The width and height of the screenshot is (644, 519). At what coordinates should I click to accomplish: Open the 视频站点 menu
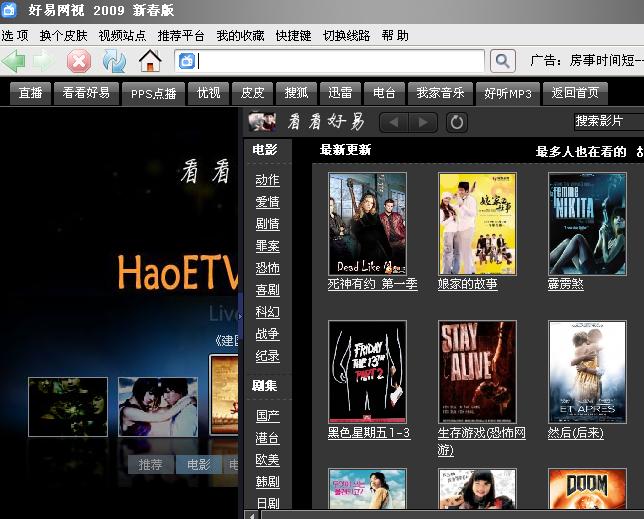pyautogui.click(x=122, y=36)
